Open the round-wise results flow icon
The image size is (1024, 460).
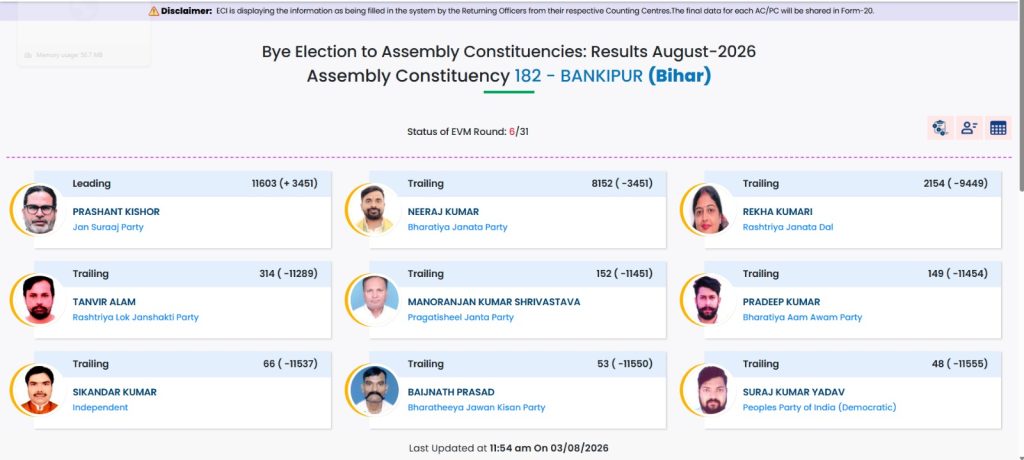940,128
